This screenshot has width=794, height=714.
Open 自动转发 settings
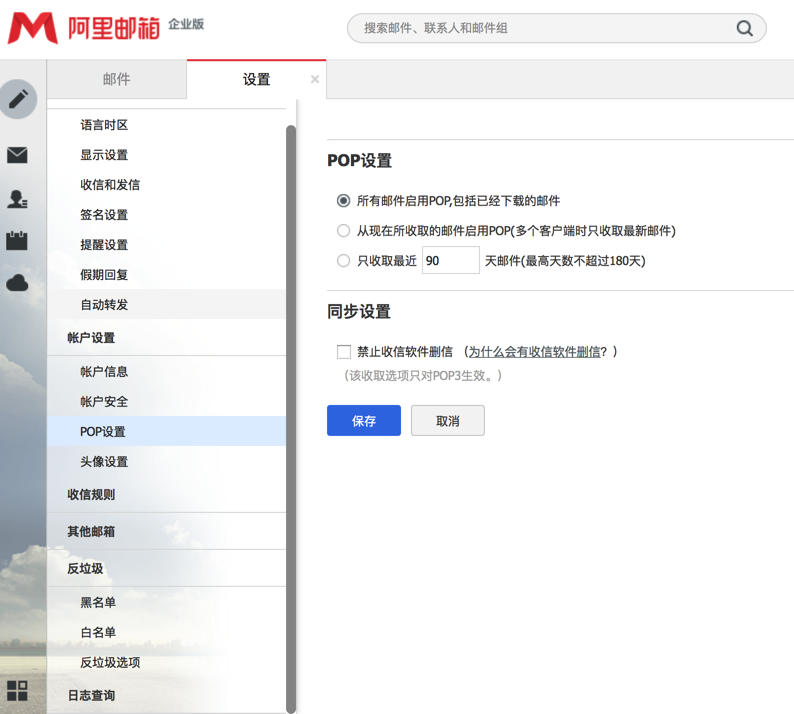[167, 304]
